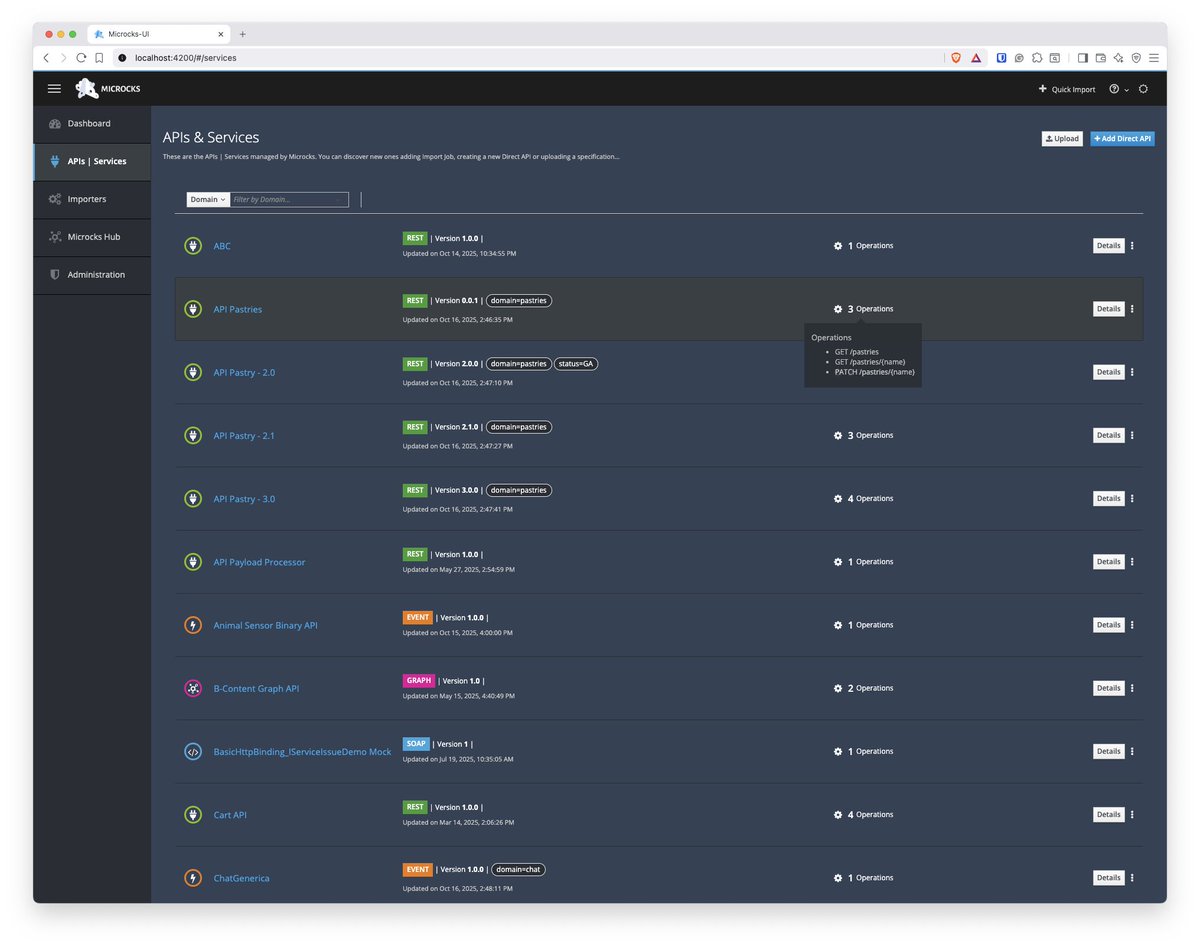The image size is (1200, 947).
Task: Open BasicHttpBinding_IServiceIssueDemo Mock link
Action: [302, 751]
